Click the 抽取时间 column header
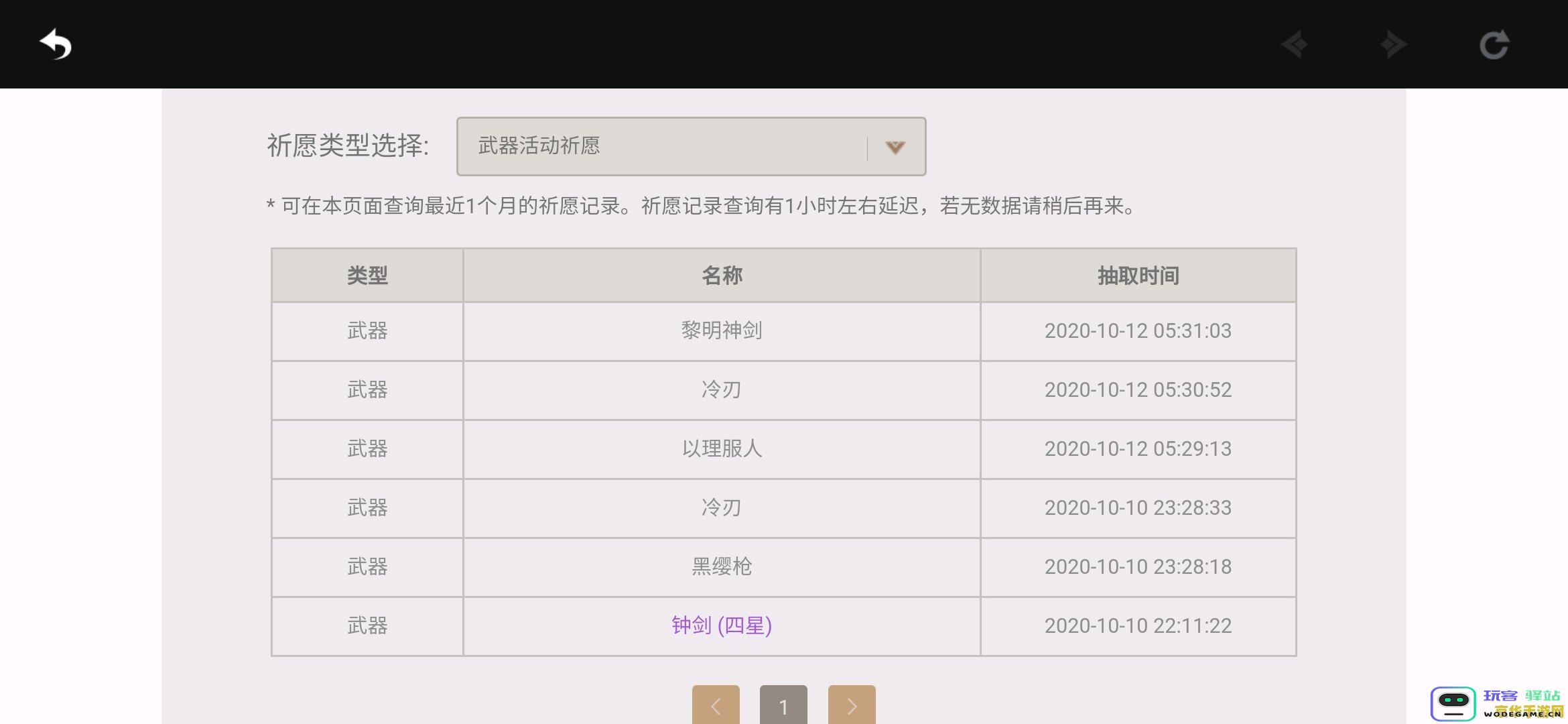Viewport: 1568px width, 724px height. [1138, 276]
